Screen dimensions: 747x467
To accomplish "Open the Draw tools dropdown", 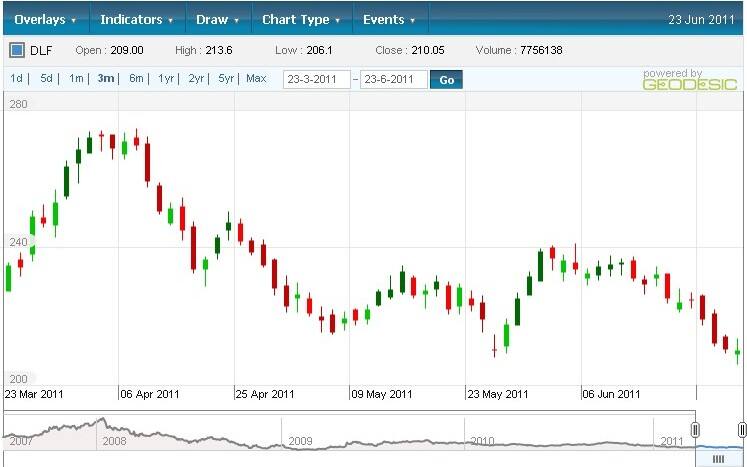I will point(217,20).
